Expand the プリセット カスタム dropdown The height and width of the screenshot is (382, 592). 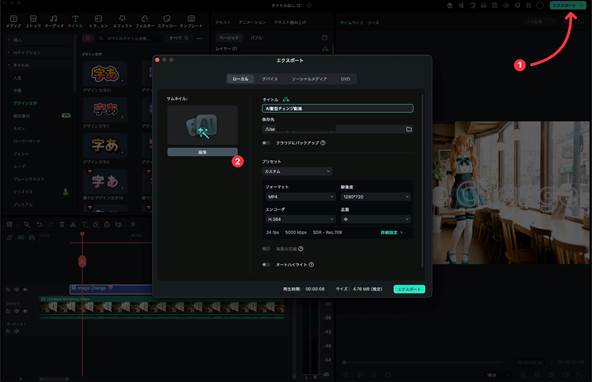tap(297, 171)
